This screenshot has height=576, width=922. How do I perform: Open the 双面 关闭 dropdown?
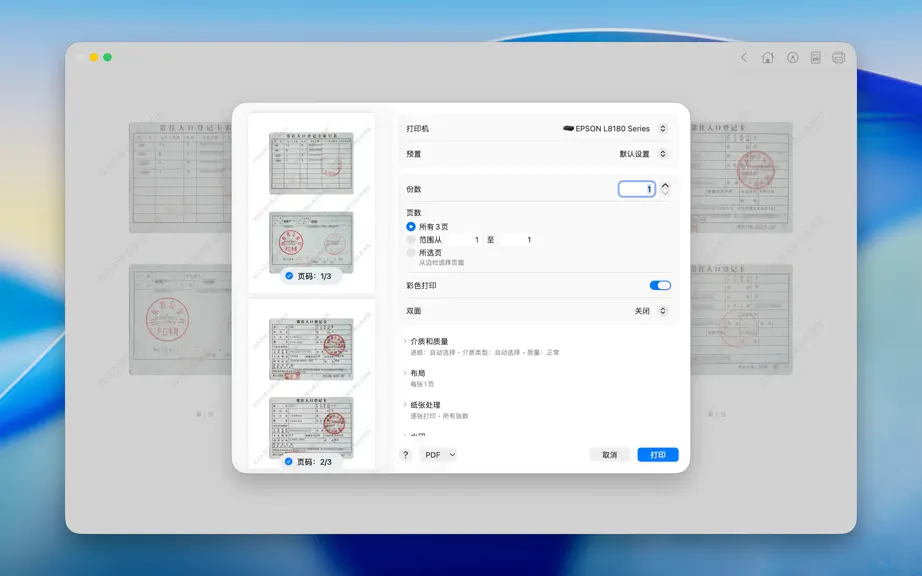(x=663, y=311)
